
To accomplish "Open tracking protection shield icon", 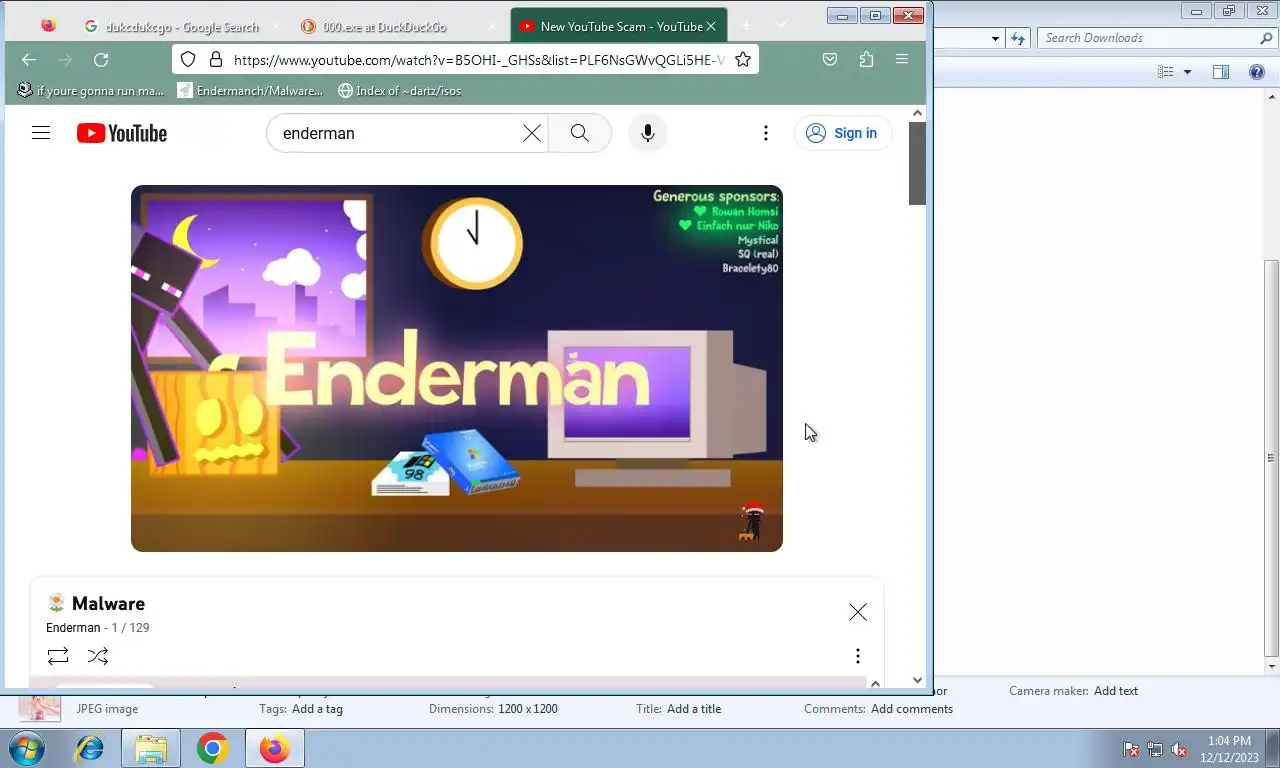I will point(188,60).
